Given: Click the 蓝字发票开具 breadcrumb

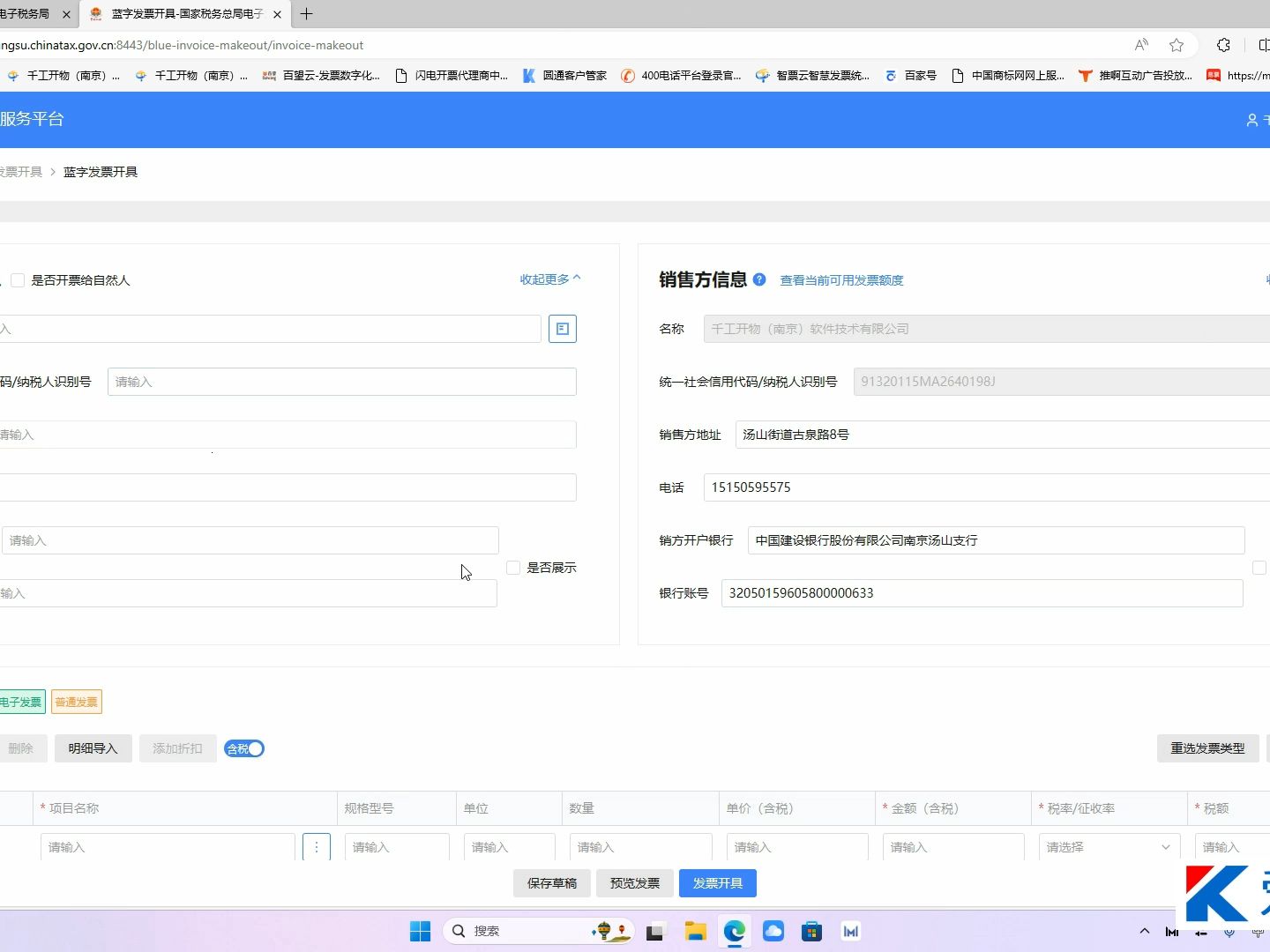Looking at the screenshot, I should pos(101,172).
